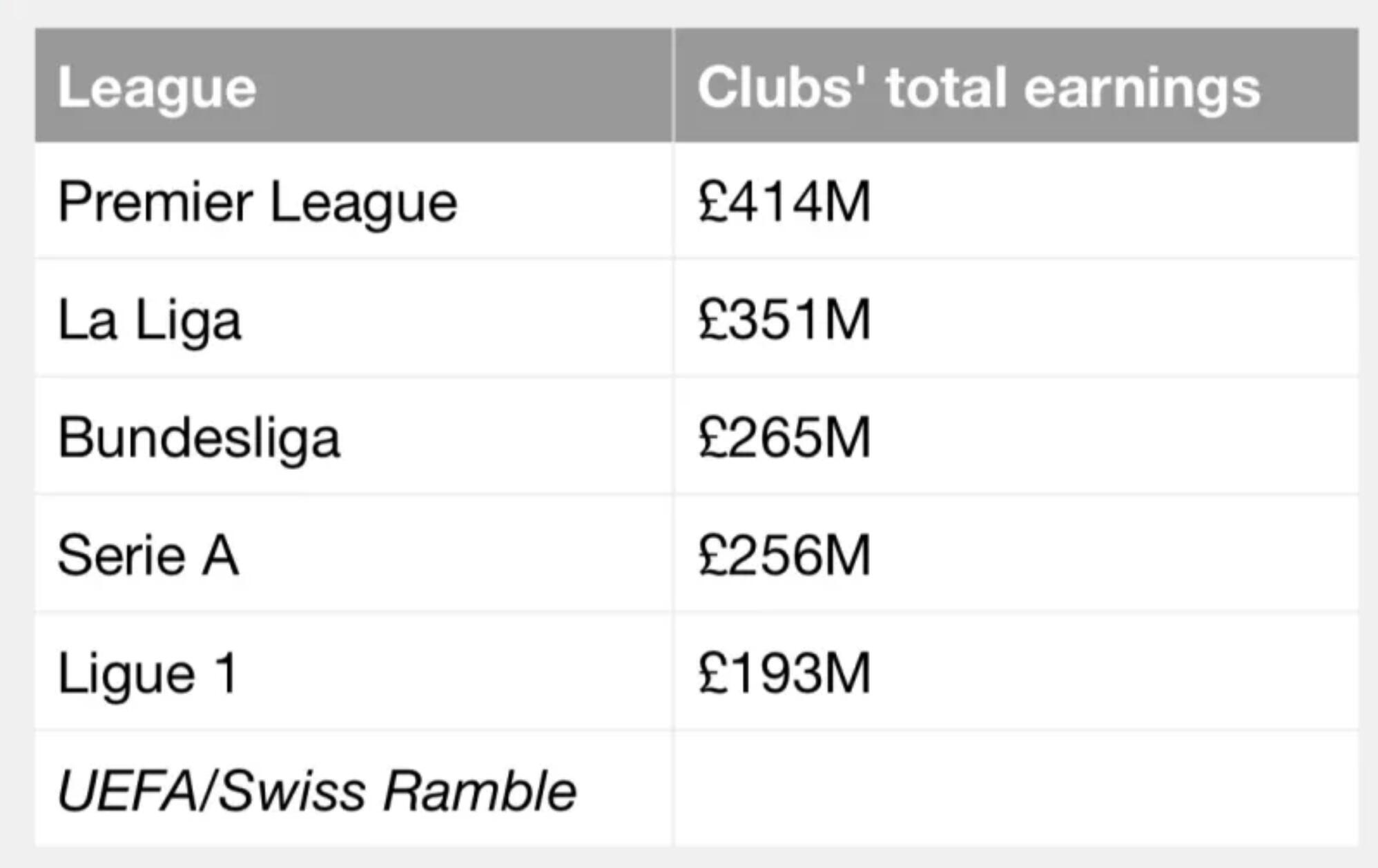Click the £256M earnings value

(x=784, y=555)
